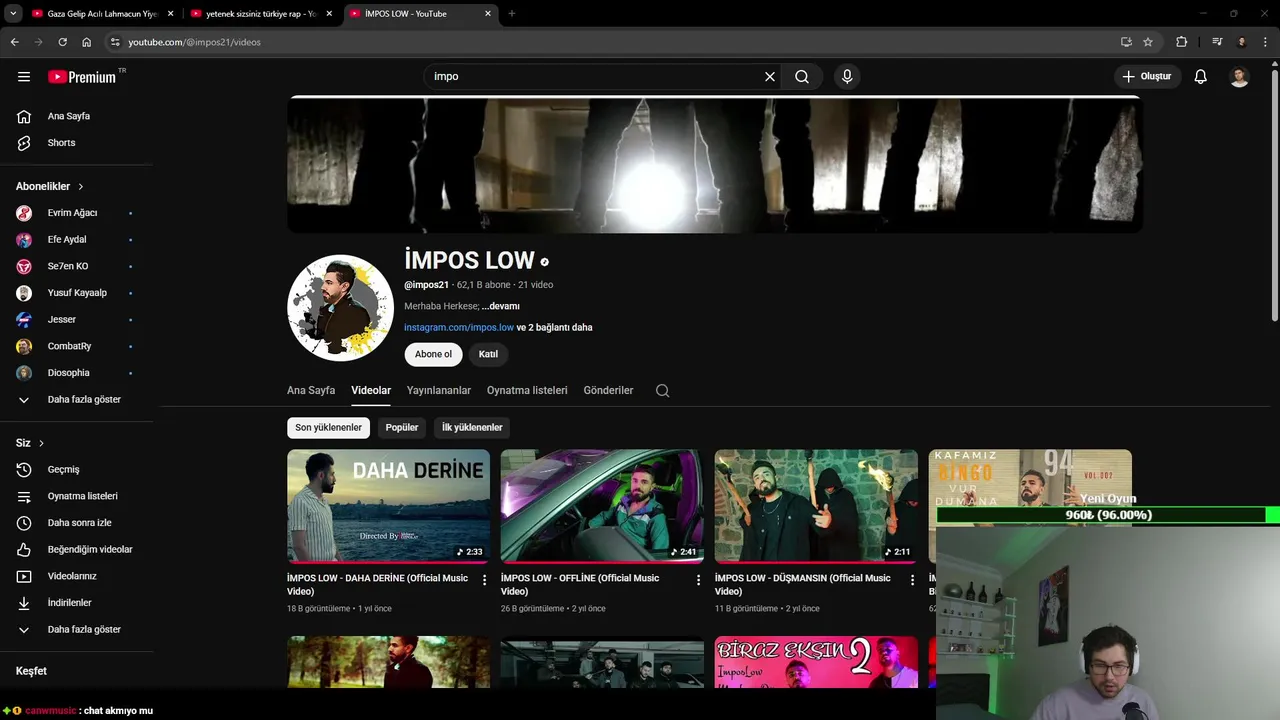
Task: Expand Abonelikler section arrow
Action: click(81, 187)
